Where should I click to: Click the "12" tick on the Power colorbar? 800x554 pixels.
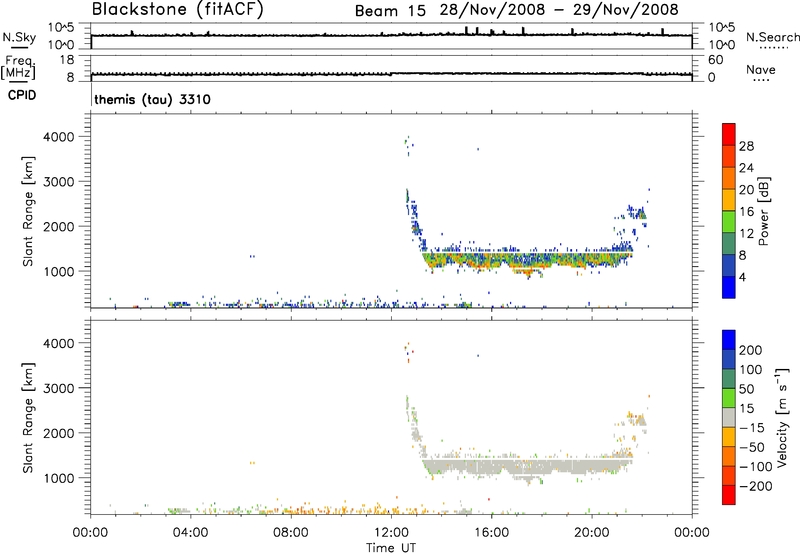click(746, 233)
